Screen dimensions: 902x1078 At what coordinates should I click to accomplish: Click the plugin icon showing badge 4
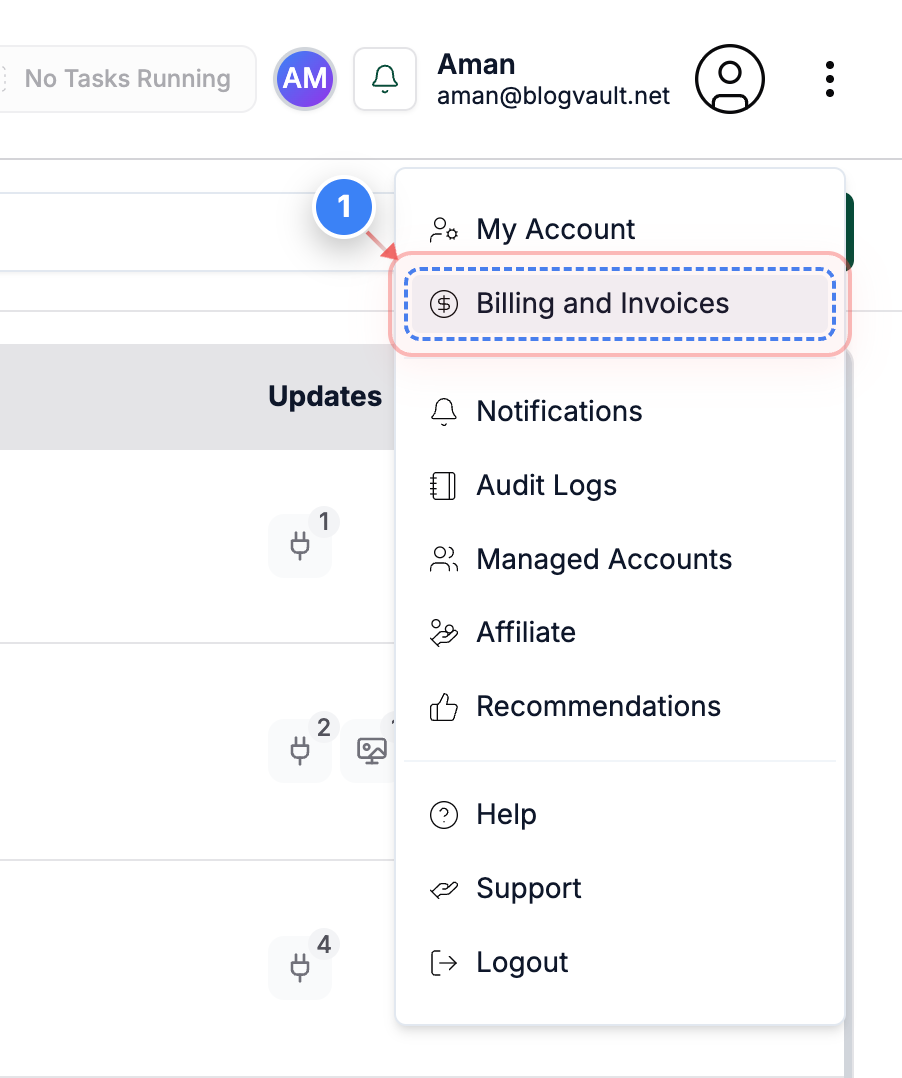coord(300,967)
